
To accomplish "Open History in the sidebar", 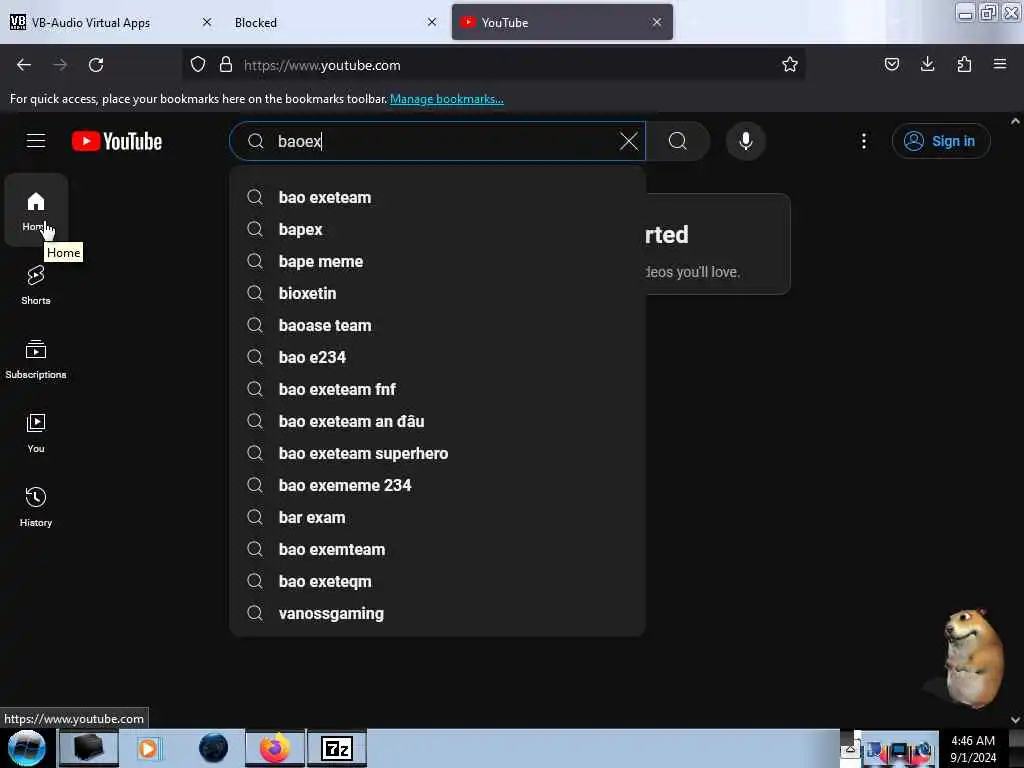I will tap(36, 507).
